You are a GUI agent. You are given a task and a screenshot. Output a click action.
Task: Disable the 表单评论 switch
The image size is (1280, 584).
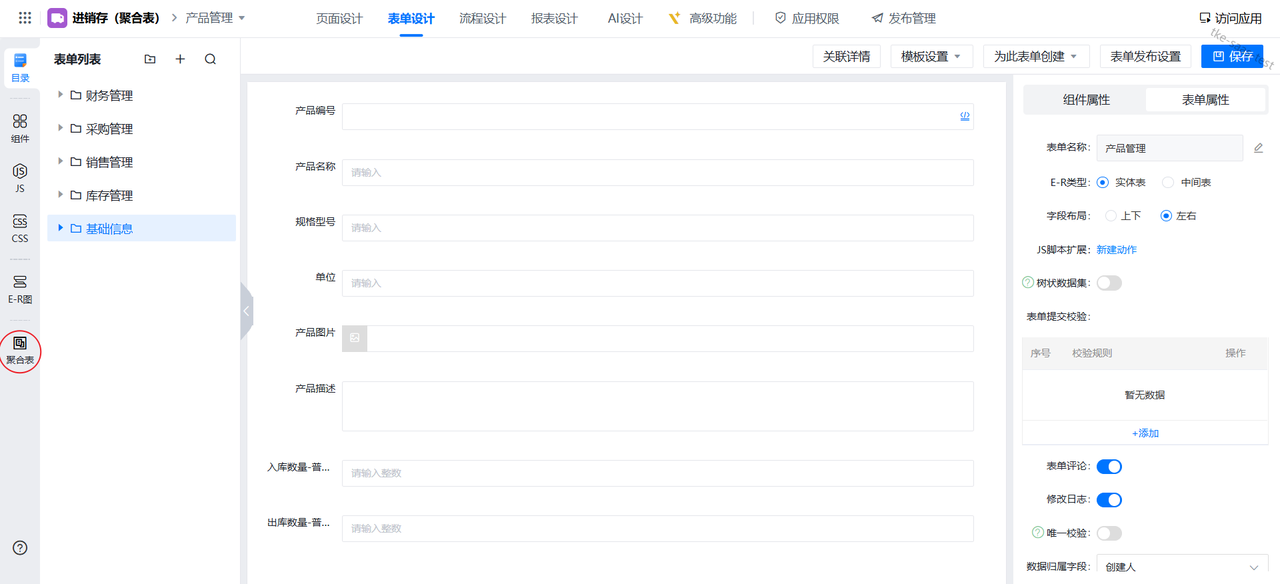1109,466
